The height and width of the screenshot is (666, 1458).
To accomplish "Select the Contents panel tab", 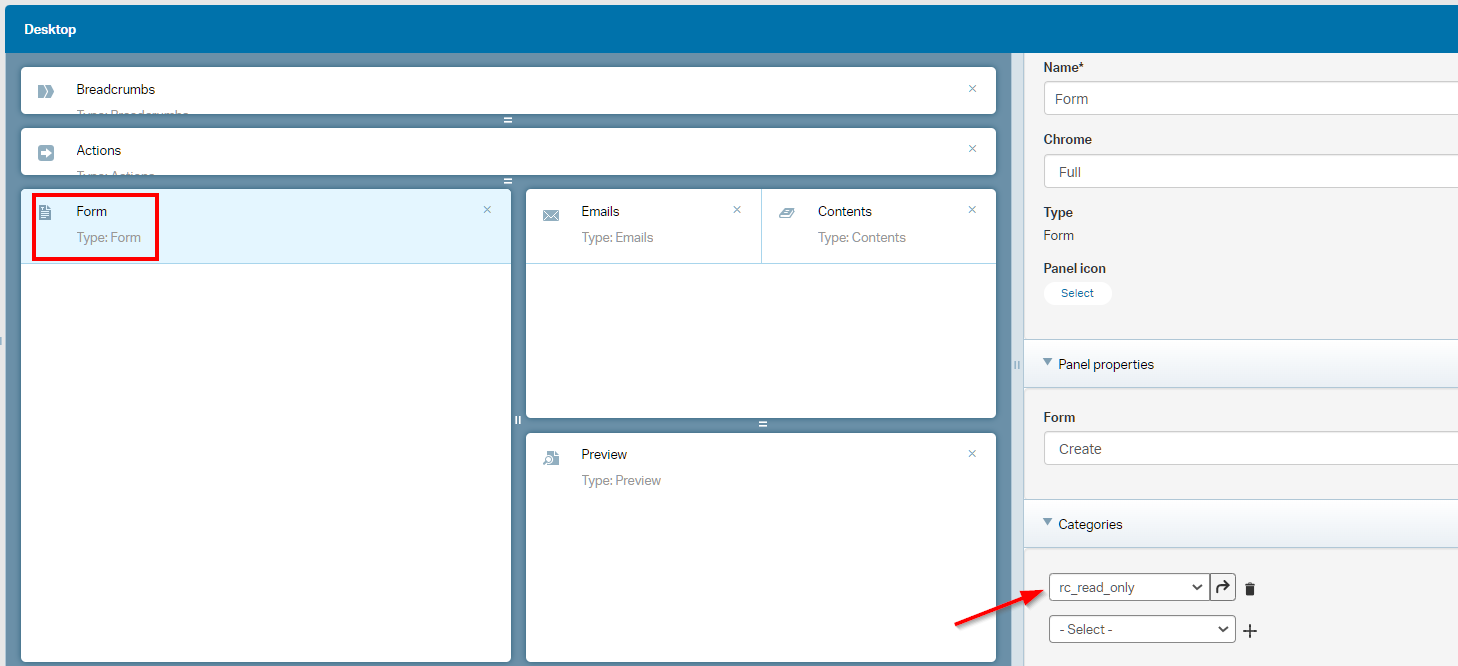I will [845, 212].
